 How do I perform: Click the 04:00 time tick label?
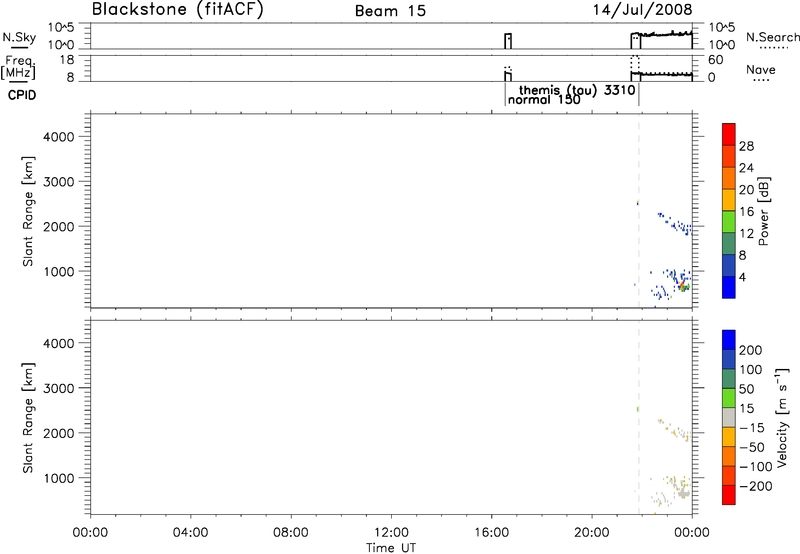click(x=190, y=533)
